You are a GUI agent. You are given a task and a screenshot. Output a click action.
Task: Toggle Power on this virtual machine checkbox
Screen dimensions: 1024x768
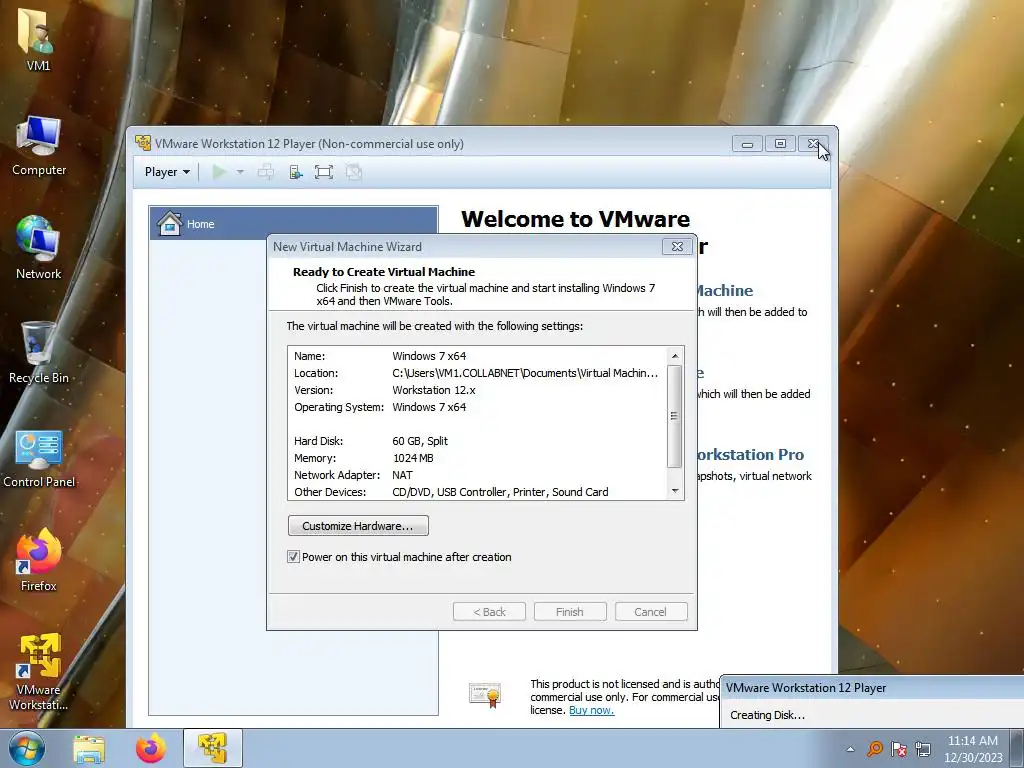pyautogui.click(x=293, y=557)
